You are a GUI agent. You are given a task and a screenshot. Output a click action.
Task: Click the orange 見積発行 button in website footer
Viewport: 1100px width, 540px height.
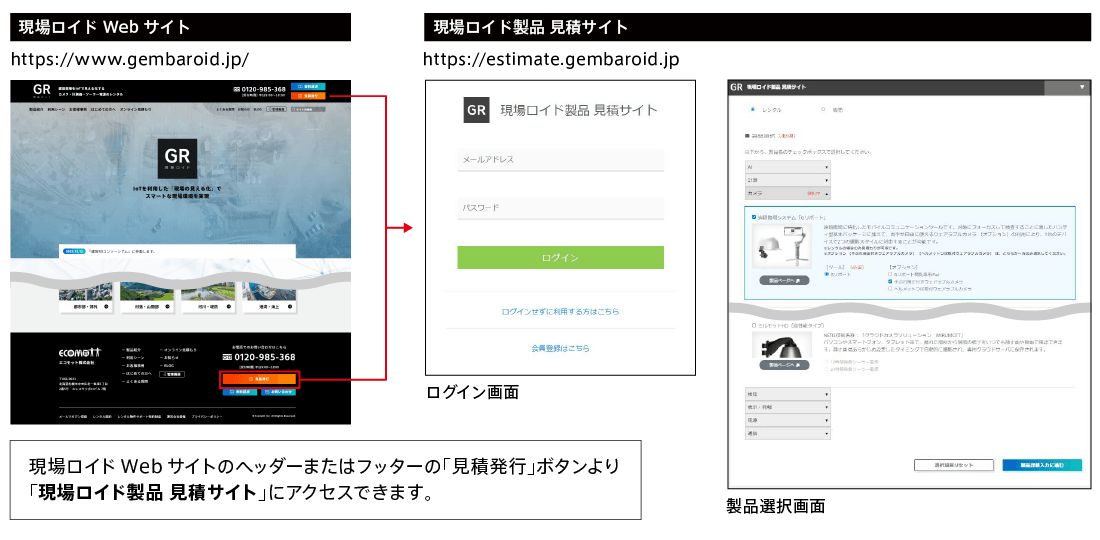click(258, 380)
